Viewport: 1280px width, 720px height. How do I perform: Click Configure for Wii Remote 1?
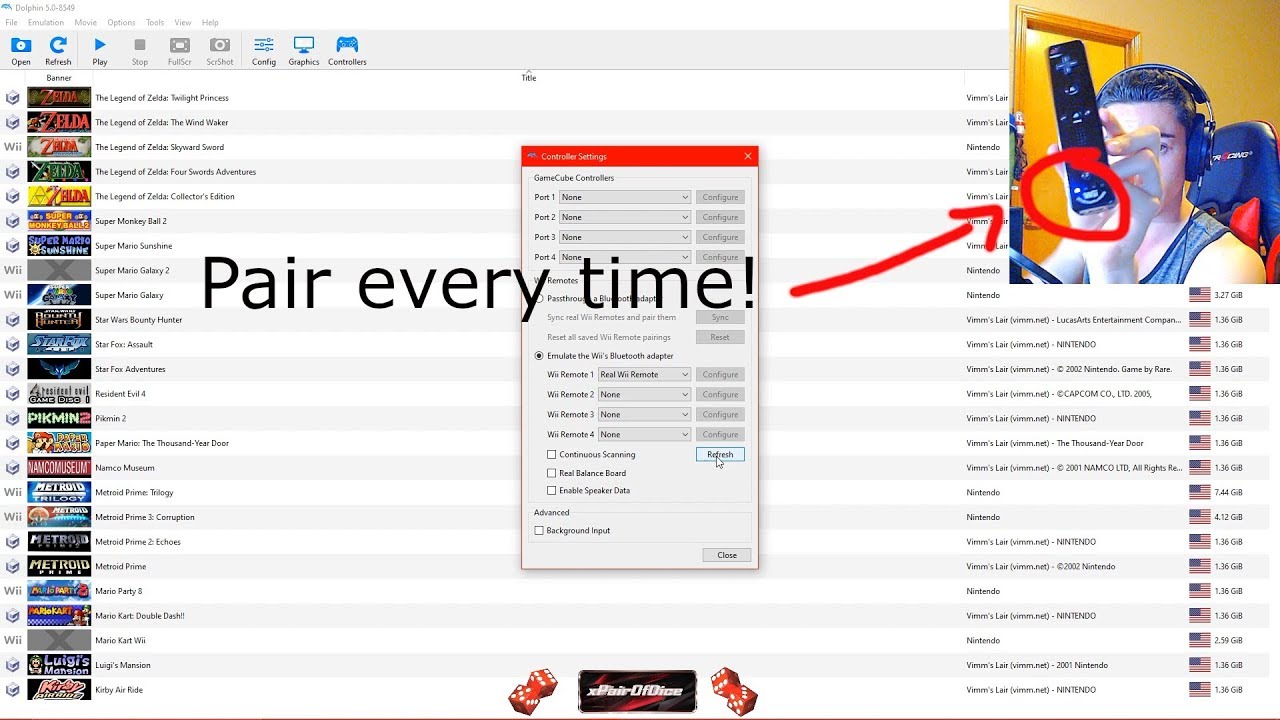point(720,374)
